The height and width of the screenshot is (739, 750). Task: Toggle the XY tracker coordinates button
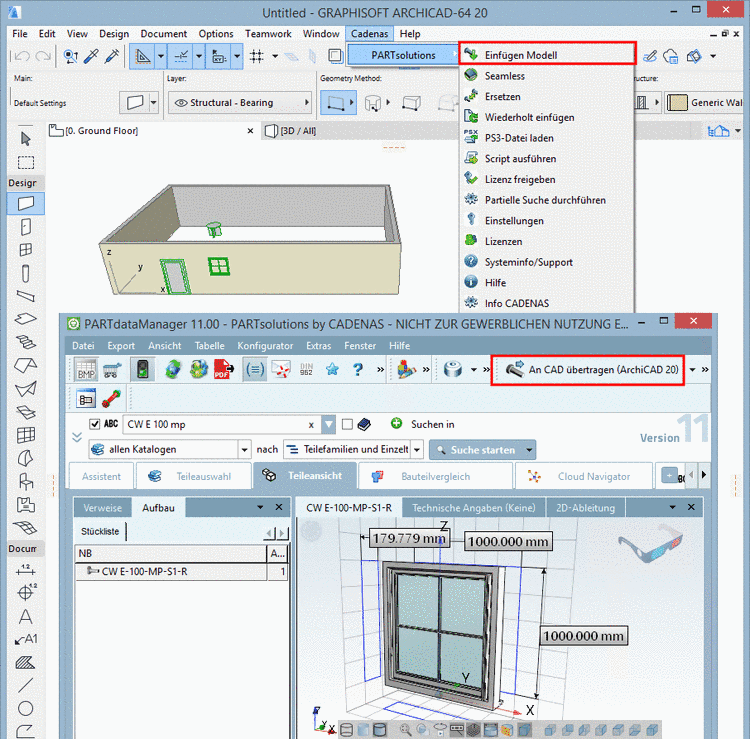pyautogui.click(x=219, y=56)
